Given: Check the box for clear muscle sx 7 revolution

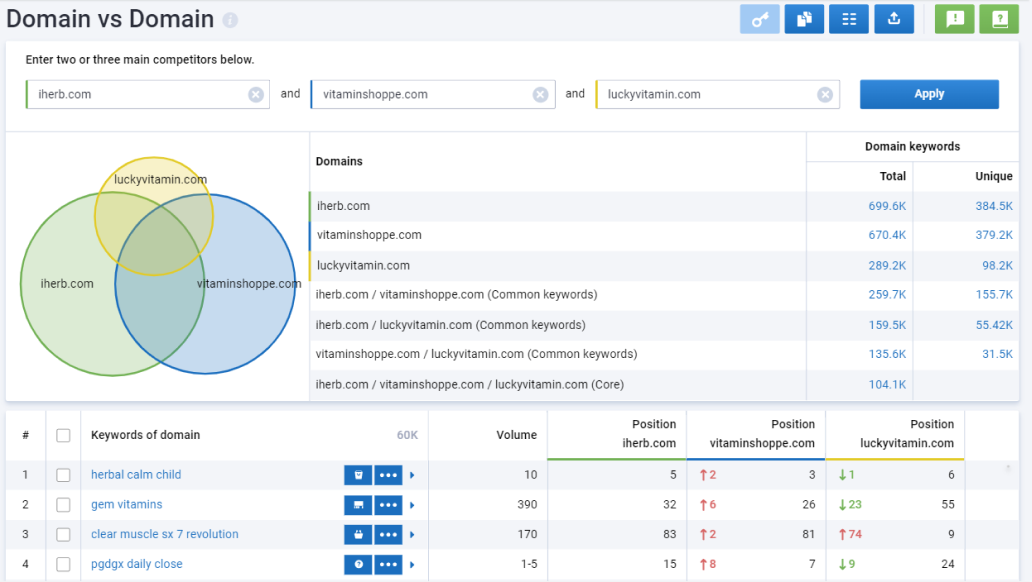Looking at the screenshot, I should 63,535.
